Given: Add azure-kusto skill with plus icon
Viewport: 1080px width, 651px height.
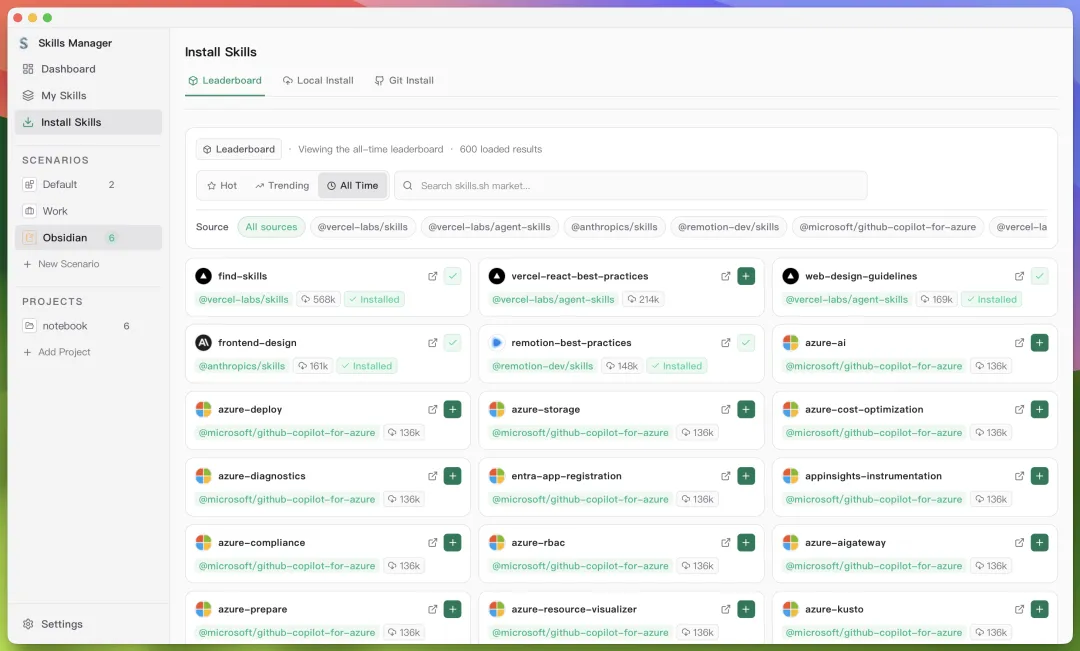Looking at the screenshot, I should [x=1039, y=609].
